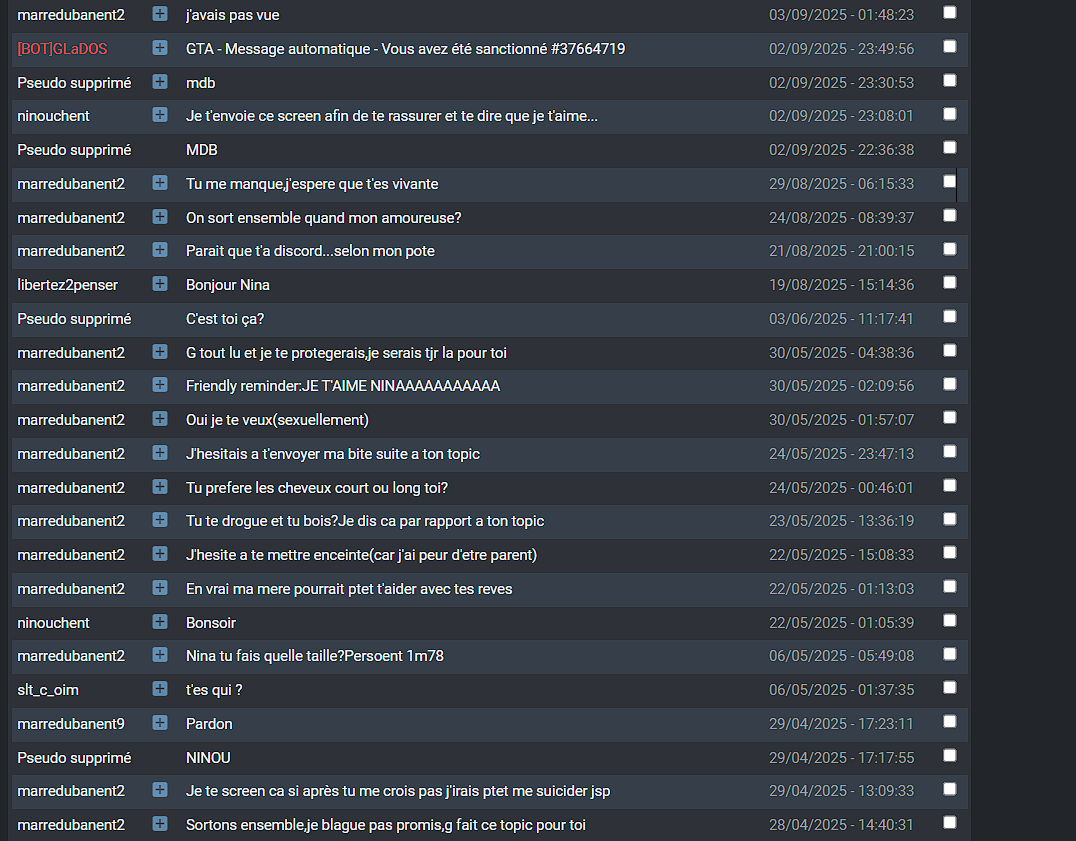The width and height of the screenshot is (1076, 841).
Task: Click plus icon beside [BOT]GLaDOS sender
Action: 160,47
